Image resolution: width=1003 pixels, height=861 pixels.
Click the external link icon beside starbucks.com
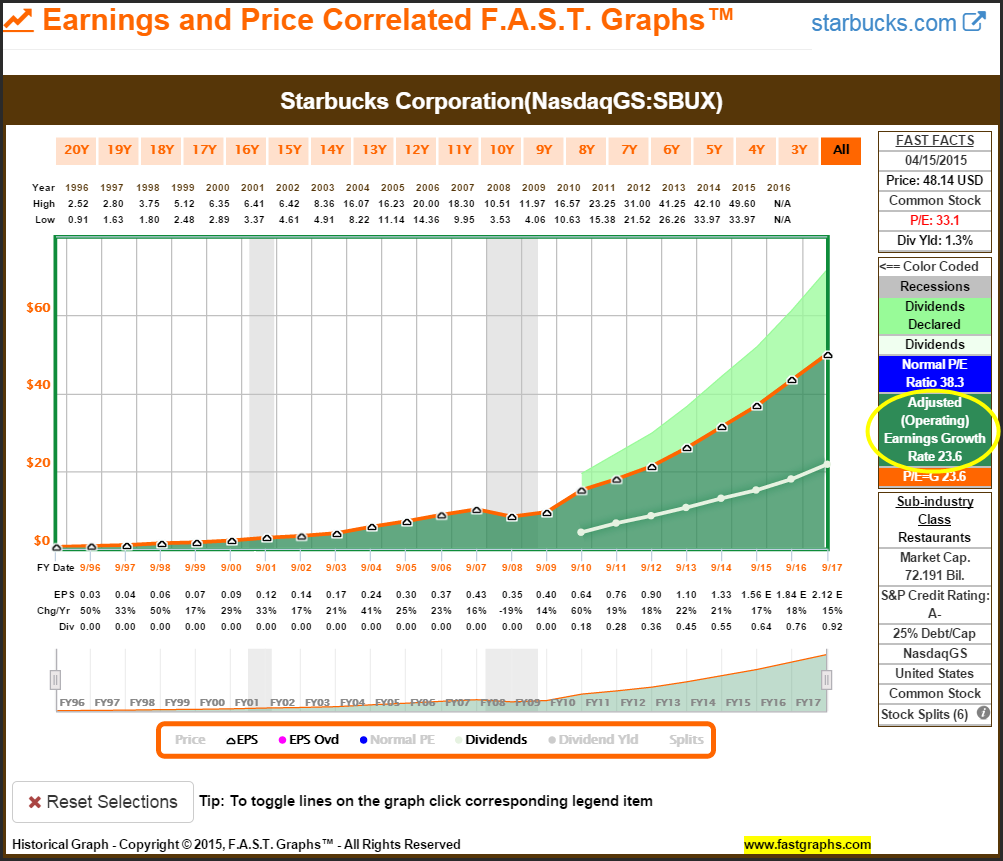pos(974,22)
